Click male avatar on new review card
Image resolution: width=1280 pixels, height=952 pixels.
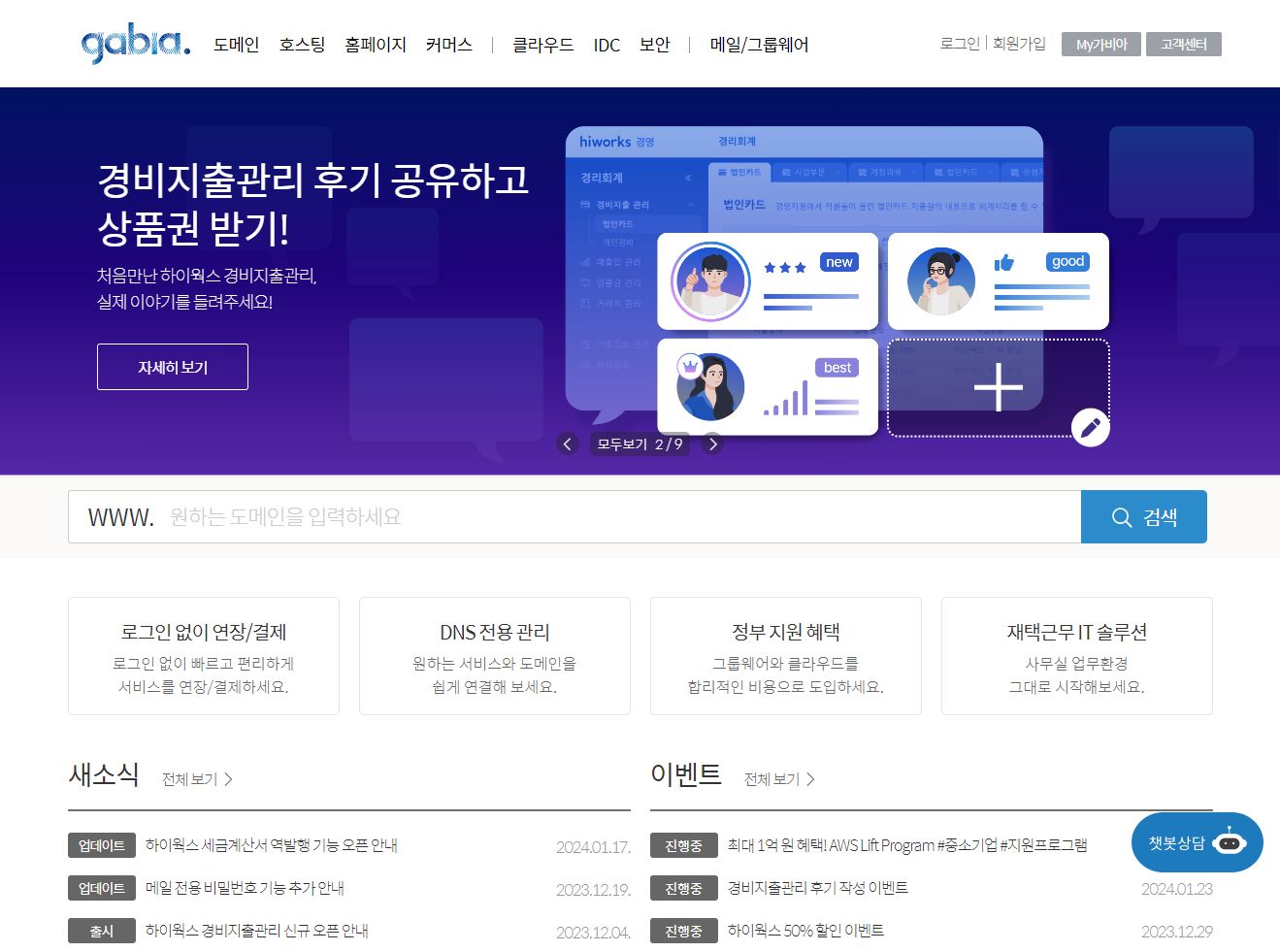[711, 281]
